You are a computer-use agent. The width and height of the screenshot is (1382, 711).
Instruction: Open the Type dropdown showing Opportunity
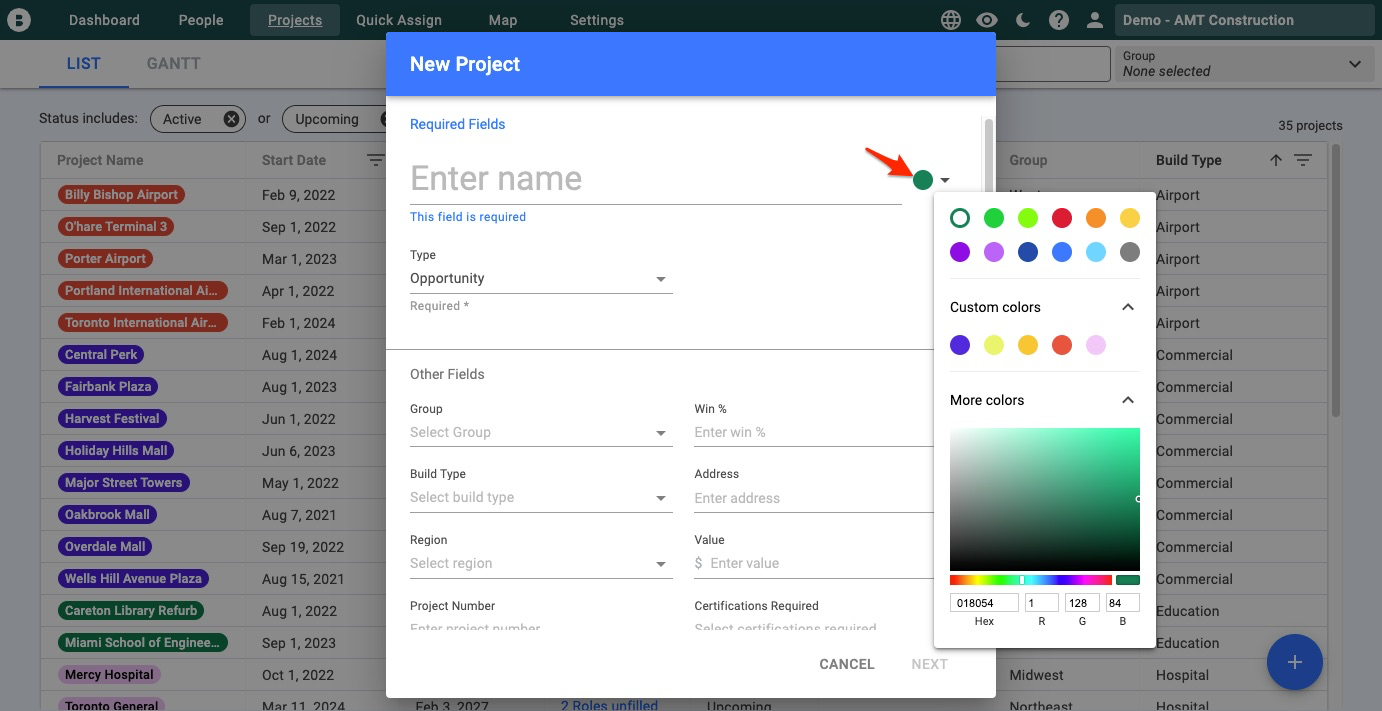pos(541,279)
